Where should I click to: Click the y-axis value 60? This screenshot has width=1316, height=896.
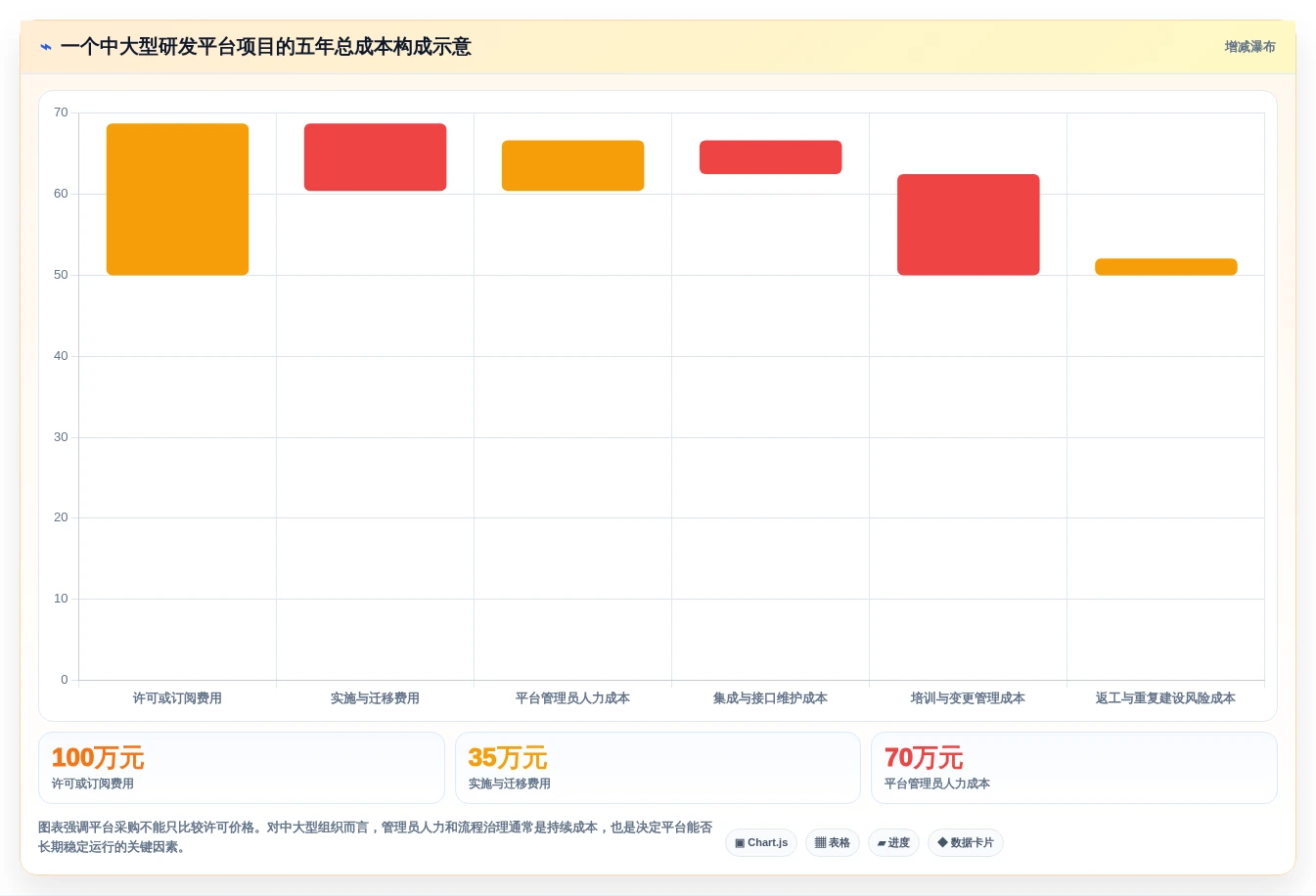[61, 194]
